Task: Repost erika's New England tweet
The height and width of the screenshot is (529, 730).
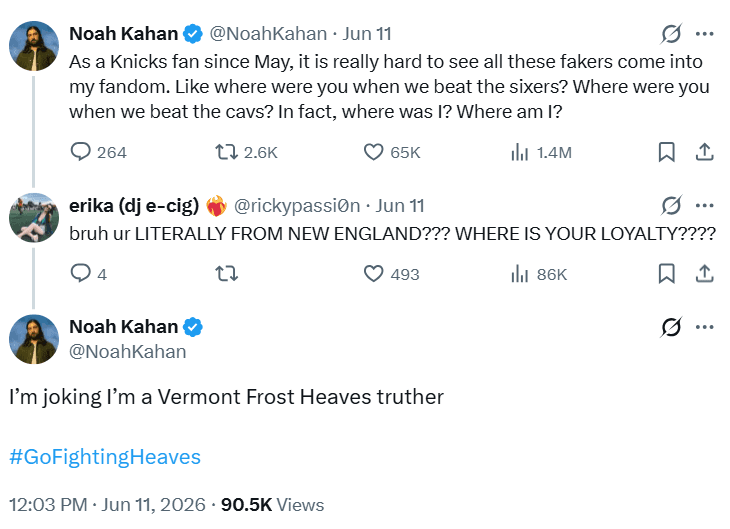Action: [x=226, y=274]
